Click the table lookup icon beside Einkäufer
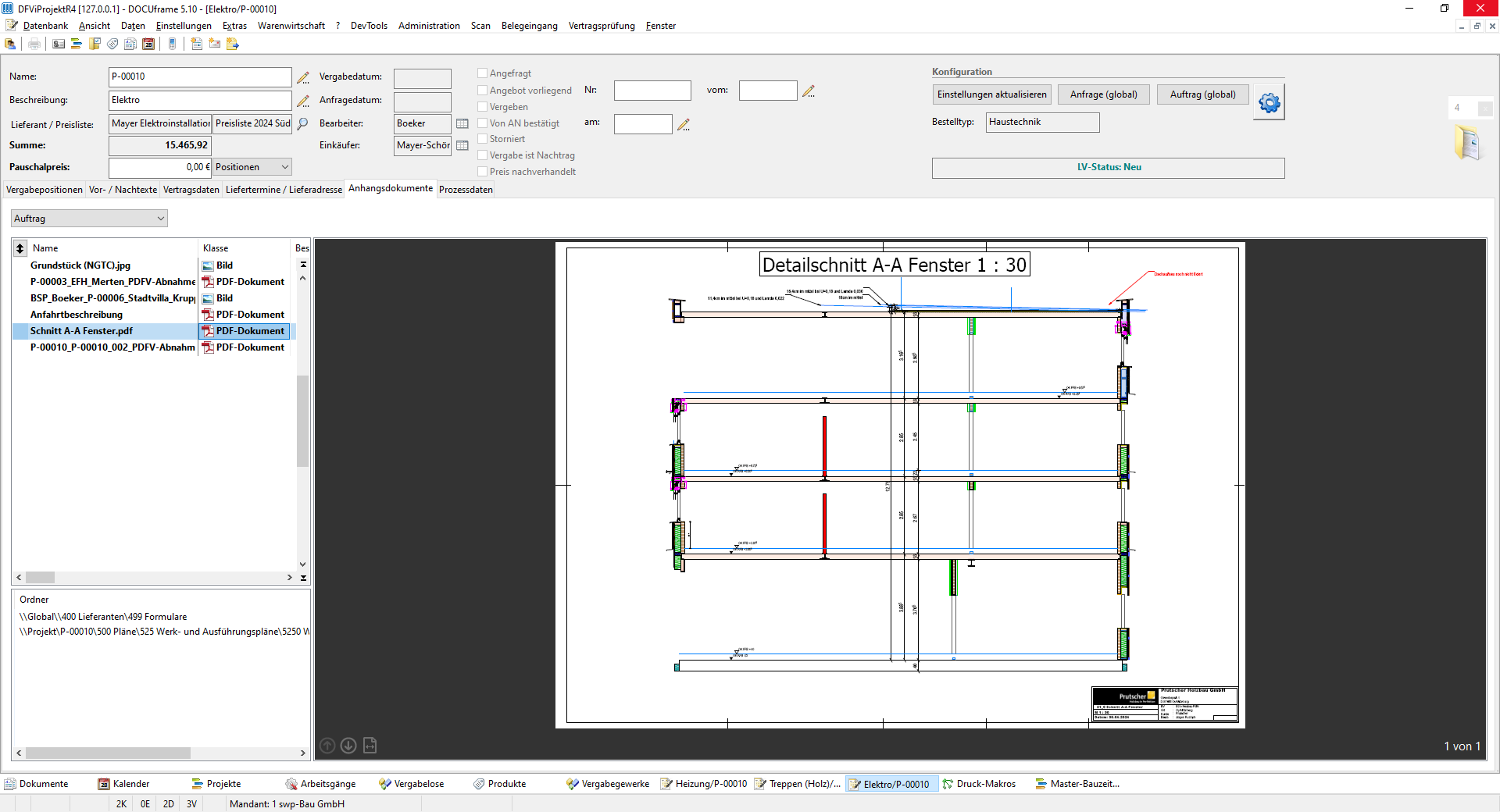Viewport: 1500px width, 812px height. click(462, 145)
